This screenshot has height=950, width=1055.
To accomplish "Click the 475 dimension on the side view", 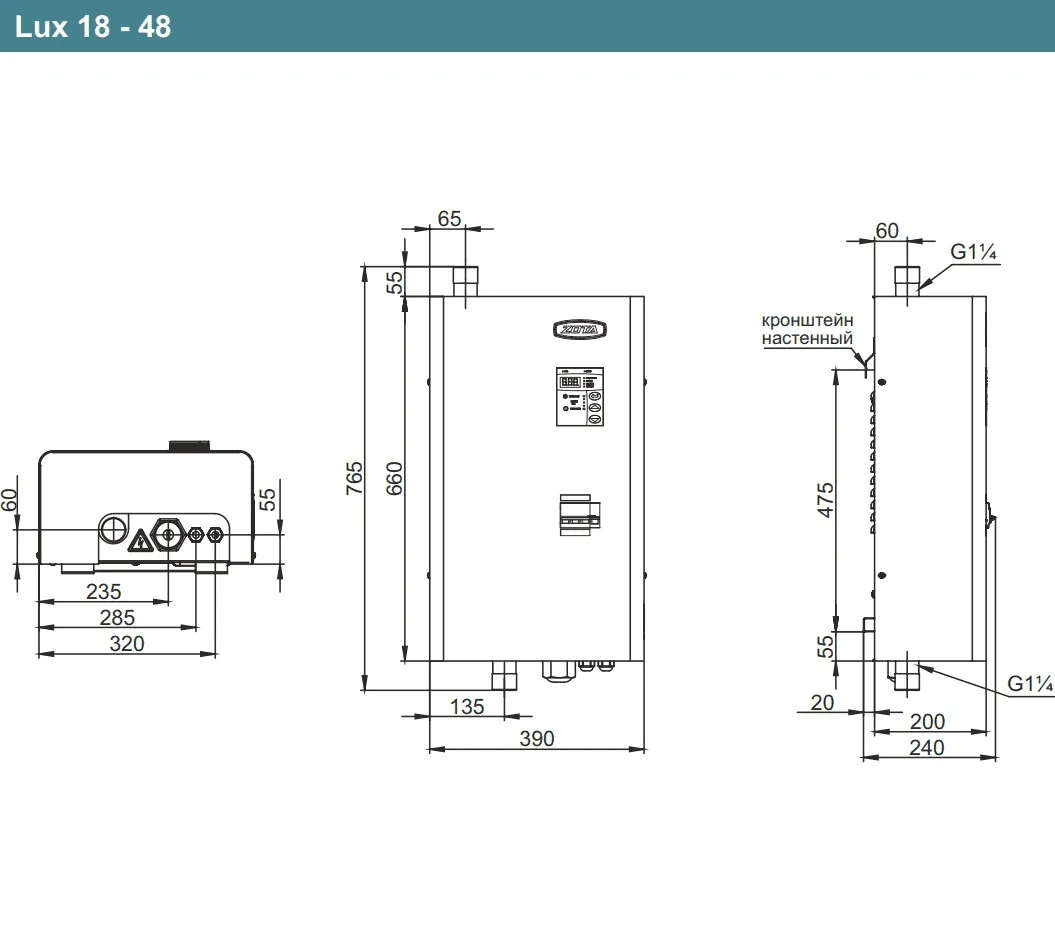I will (x=826, y=500).
